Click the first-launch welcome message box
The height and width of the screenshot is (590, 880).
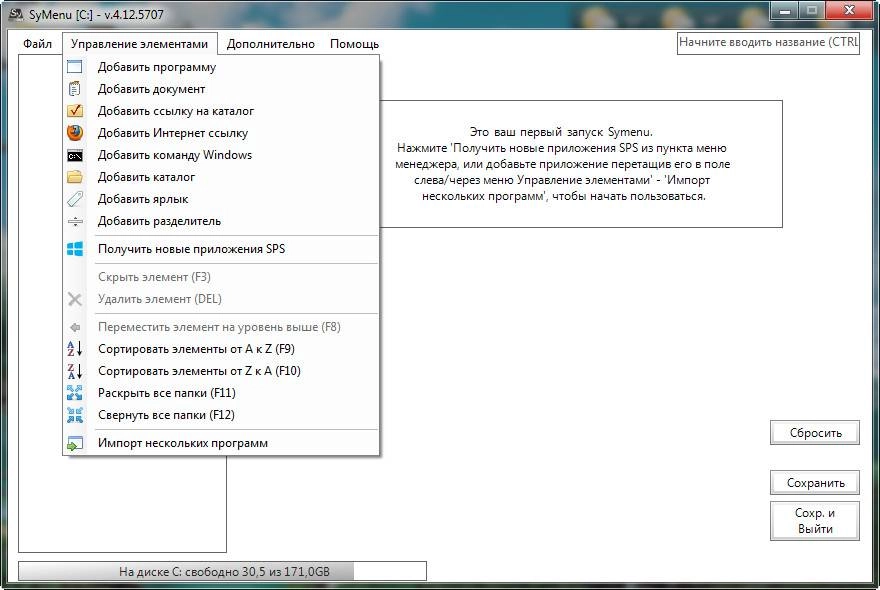click(x=581, y=164)
